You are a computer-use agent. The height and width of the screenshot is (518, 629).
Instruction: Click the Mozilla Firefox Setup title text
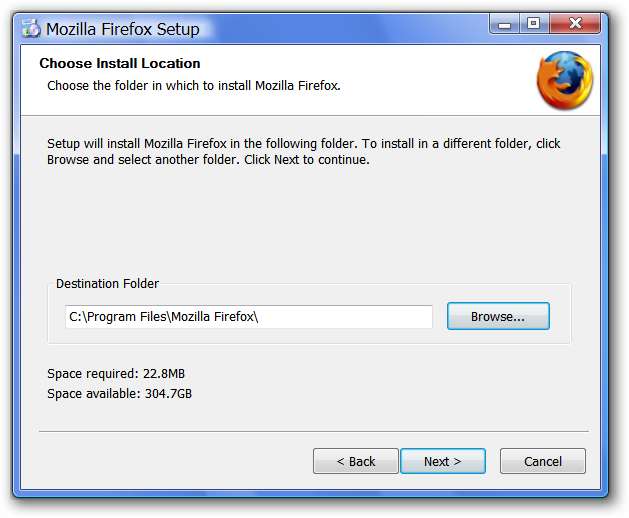[x=122, y=29]
